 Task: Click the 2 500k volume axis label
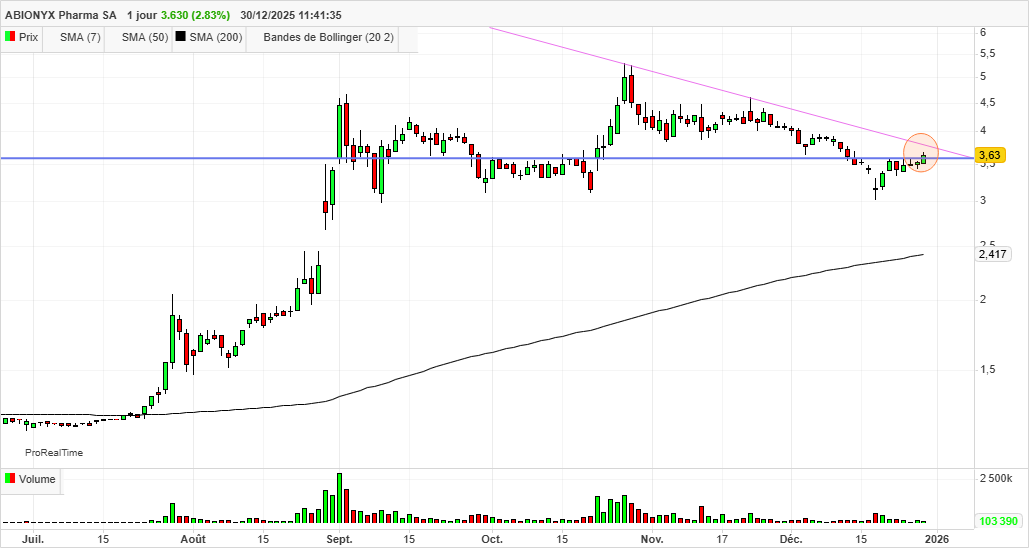996,479
